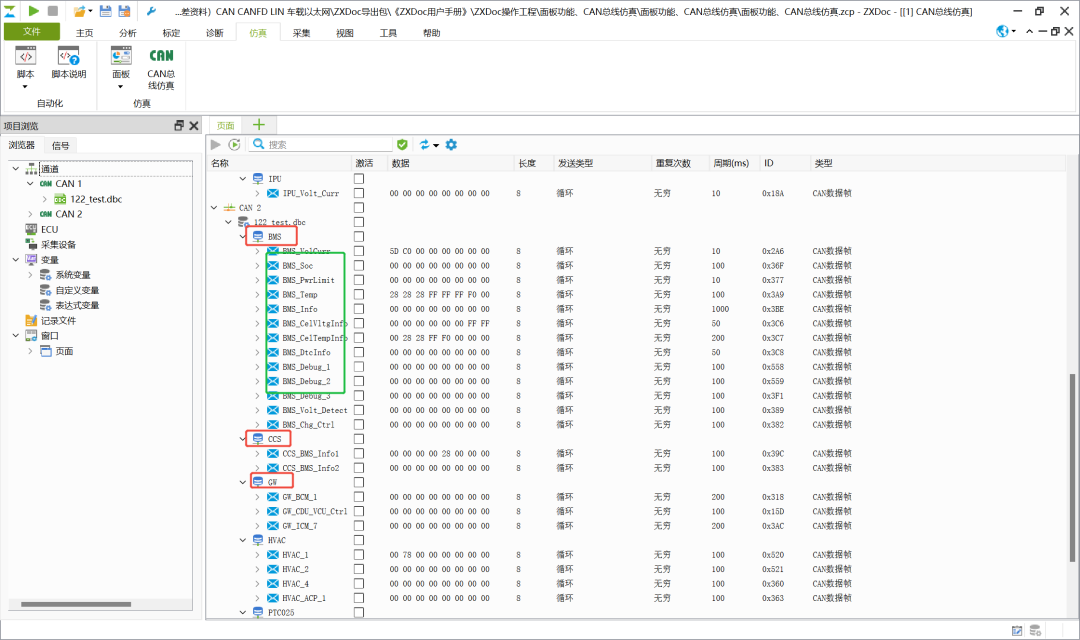Collapse the BMS node in message list
Image resolution: width=1080 pixels, height=640 pixels.
[x=242, y=236]
